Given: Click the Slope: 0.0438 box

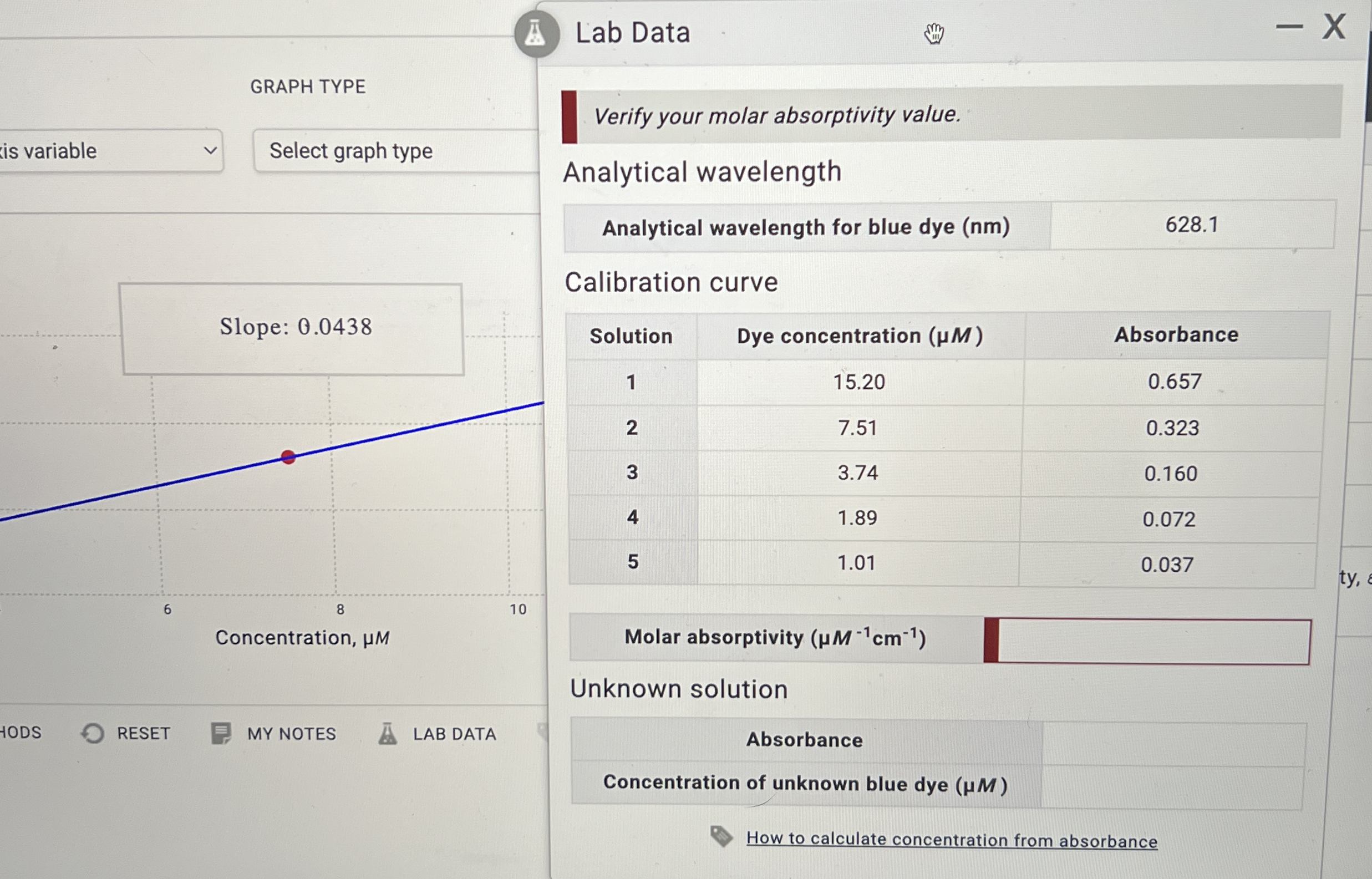Looking at the screenshot, I should tap(293, 329).
